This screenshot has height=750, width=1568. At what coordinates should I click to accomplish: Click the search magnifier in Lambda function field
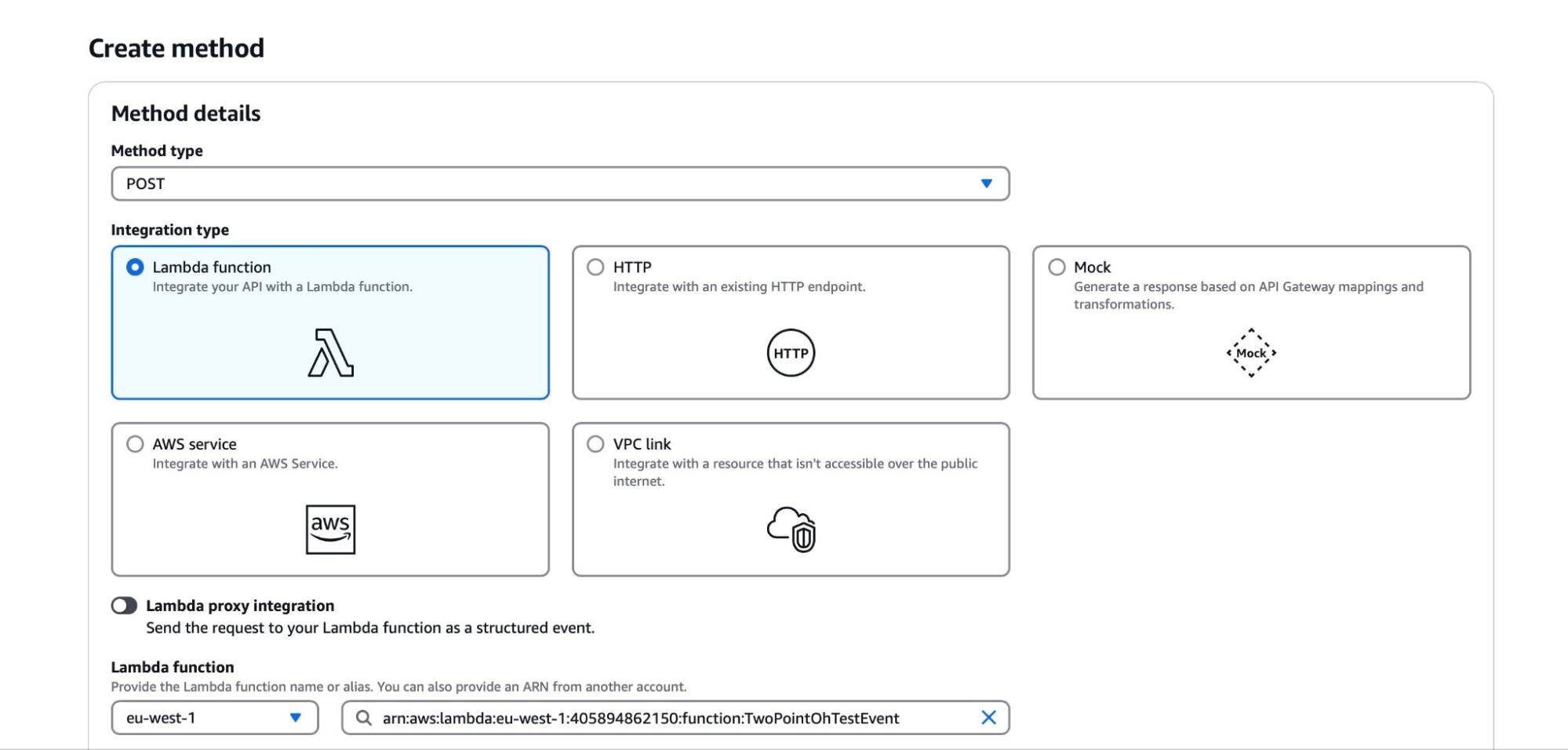364,718
